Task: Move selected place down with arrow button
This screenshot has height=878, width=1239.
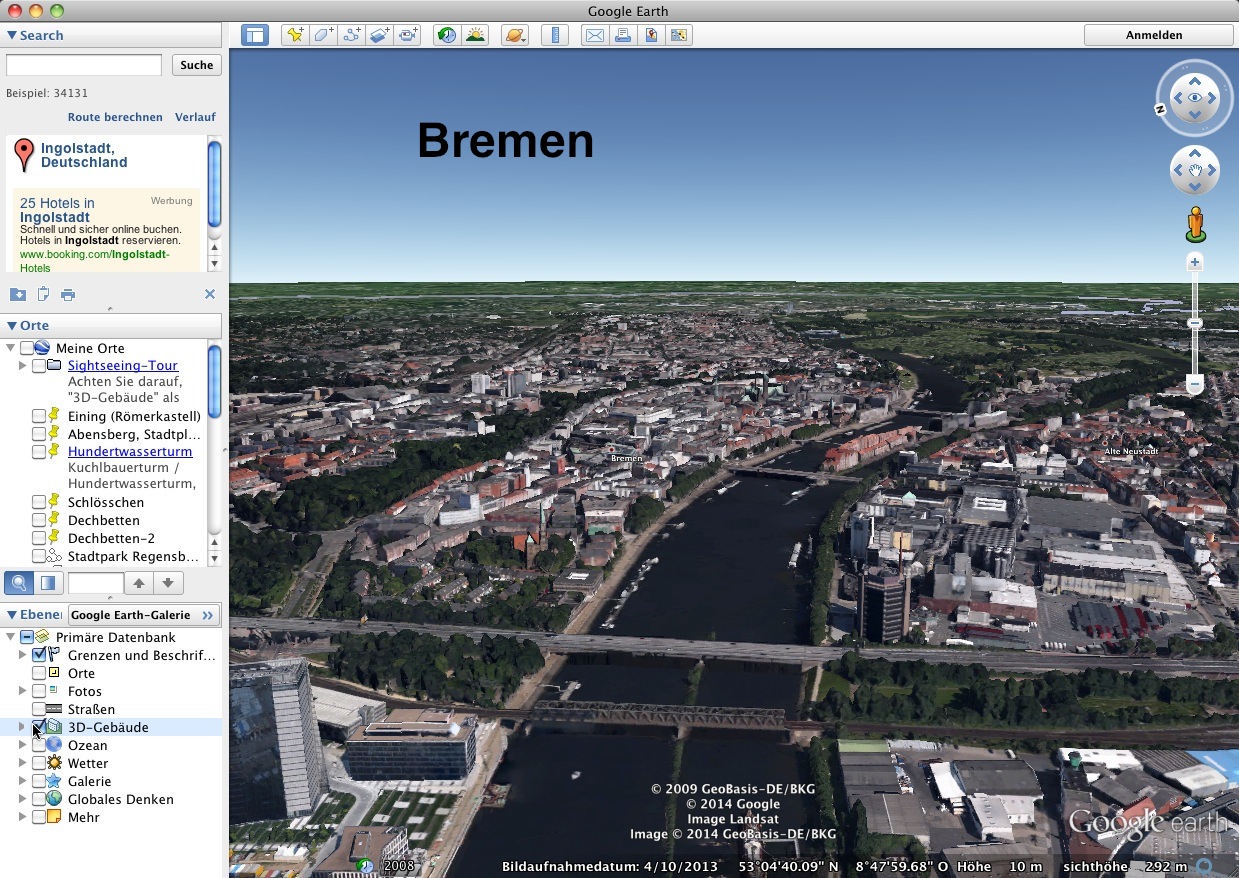Action: click(x=168, y=583)
